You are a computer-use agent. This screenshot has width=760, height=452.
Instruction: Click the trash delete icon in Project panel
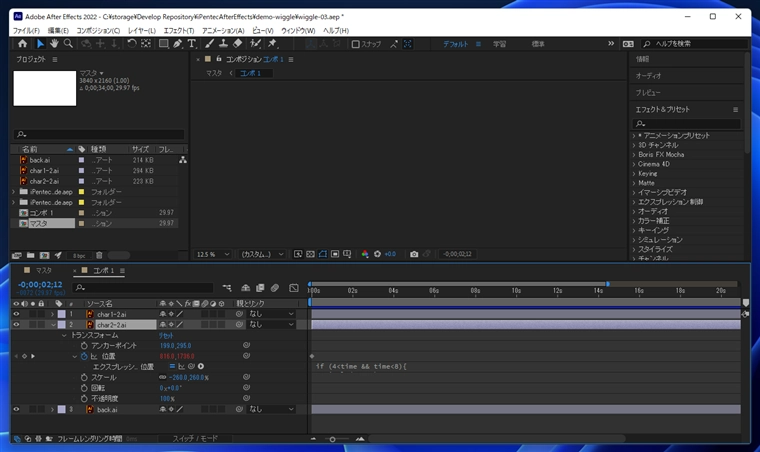coord(99,255)
